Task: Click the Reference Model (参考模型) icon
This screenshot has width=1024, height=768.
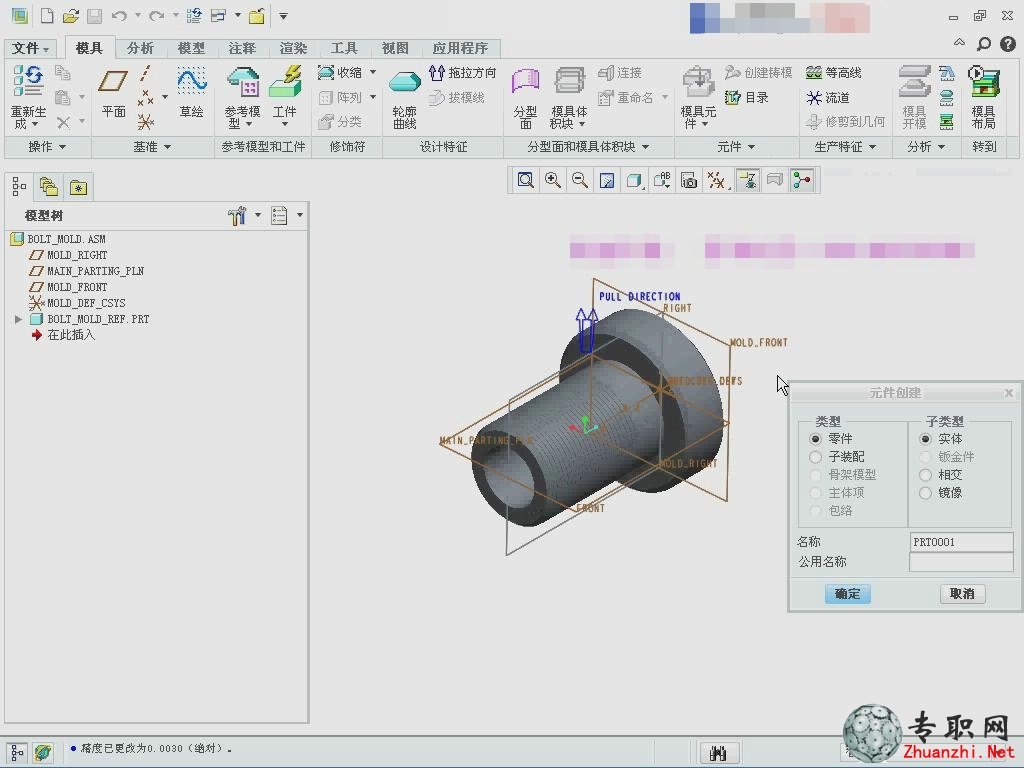Action: click(242, 82)
